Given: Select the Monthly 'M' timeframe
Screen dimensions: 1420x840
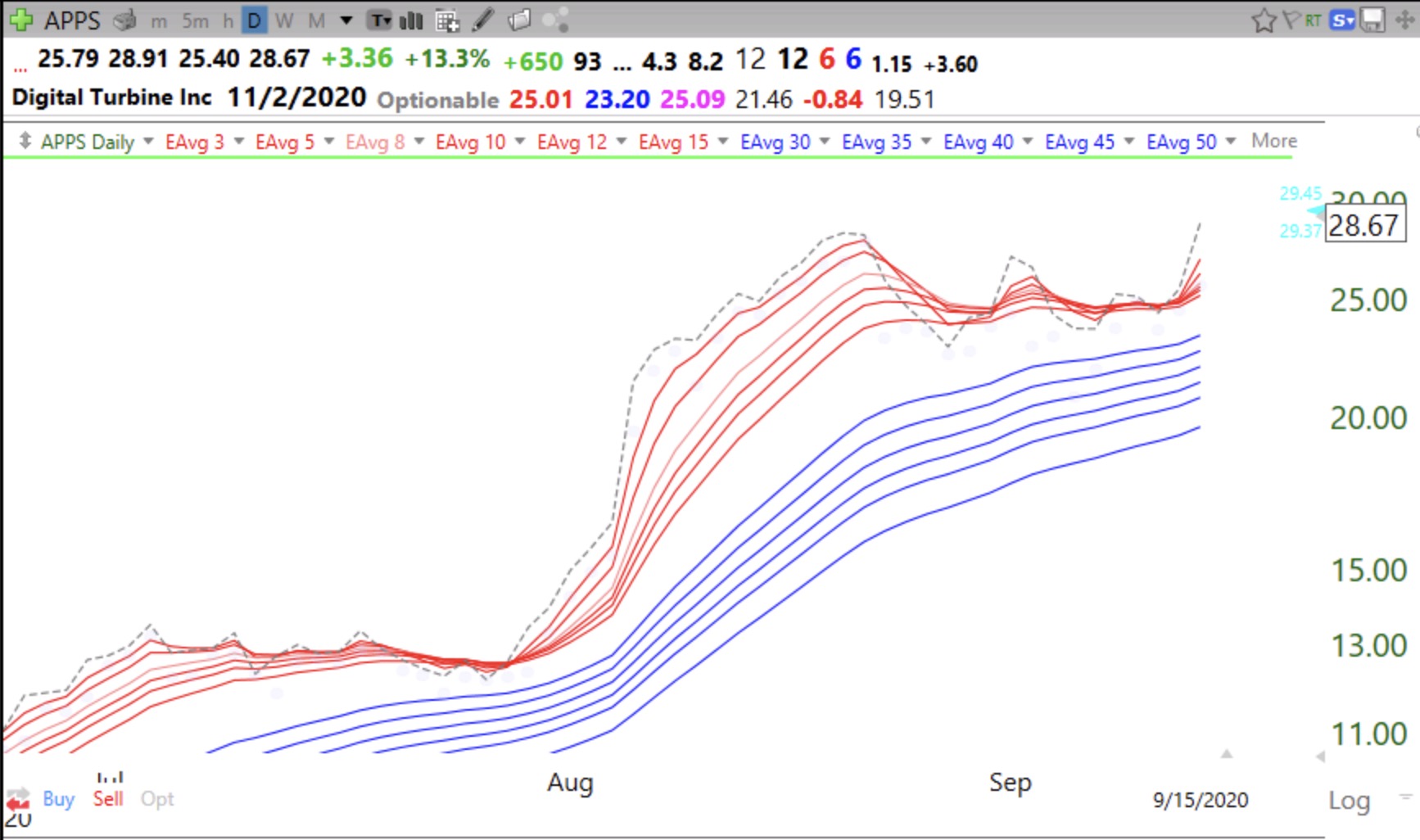Looking at the screenshot, I should (x=317, y=20).
